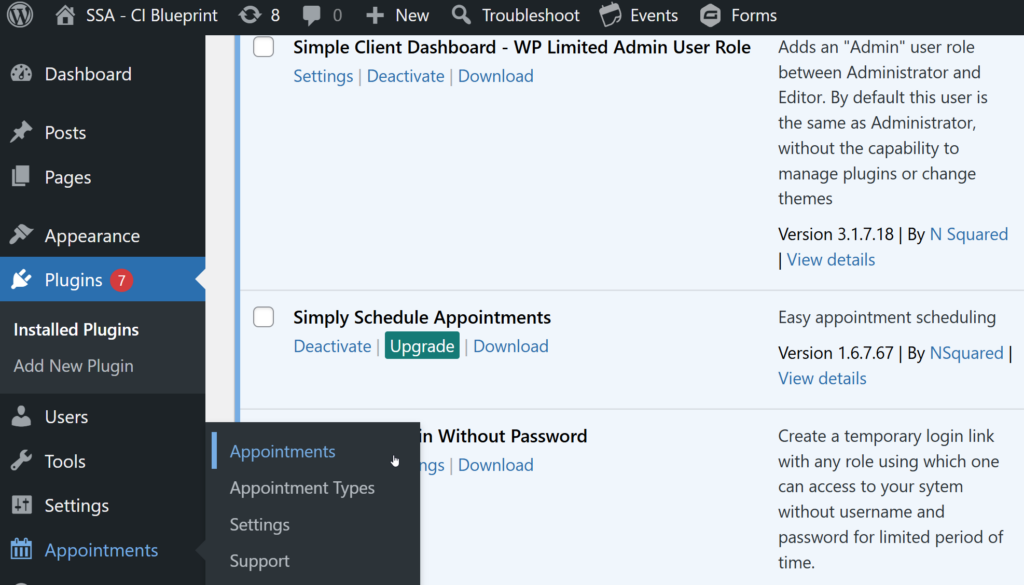
Task: Click the Troubleshoot magnifier icon
Action: click(x=461, y=15)
